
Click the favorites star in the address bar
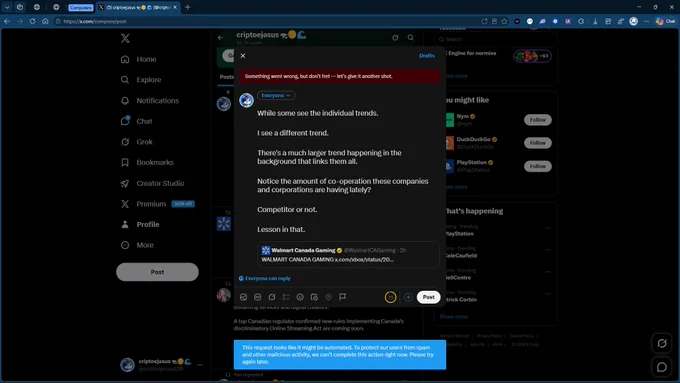504,21
